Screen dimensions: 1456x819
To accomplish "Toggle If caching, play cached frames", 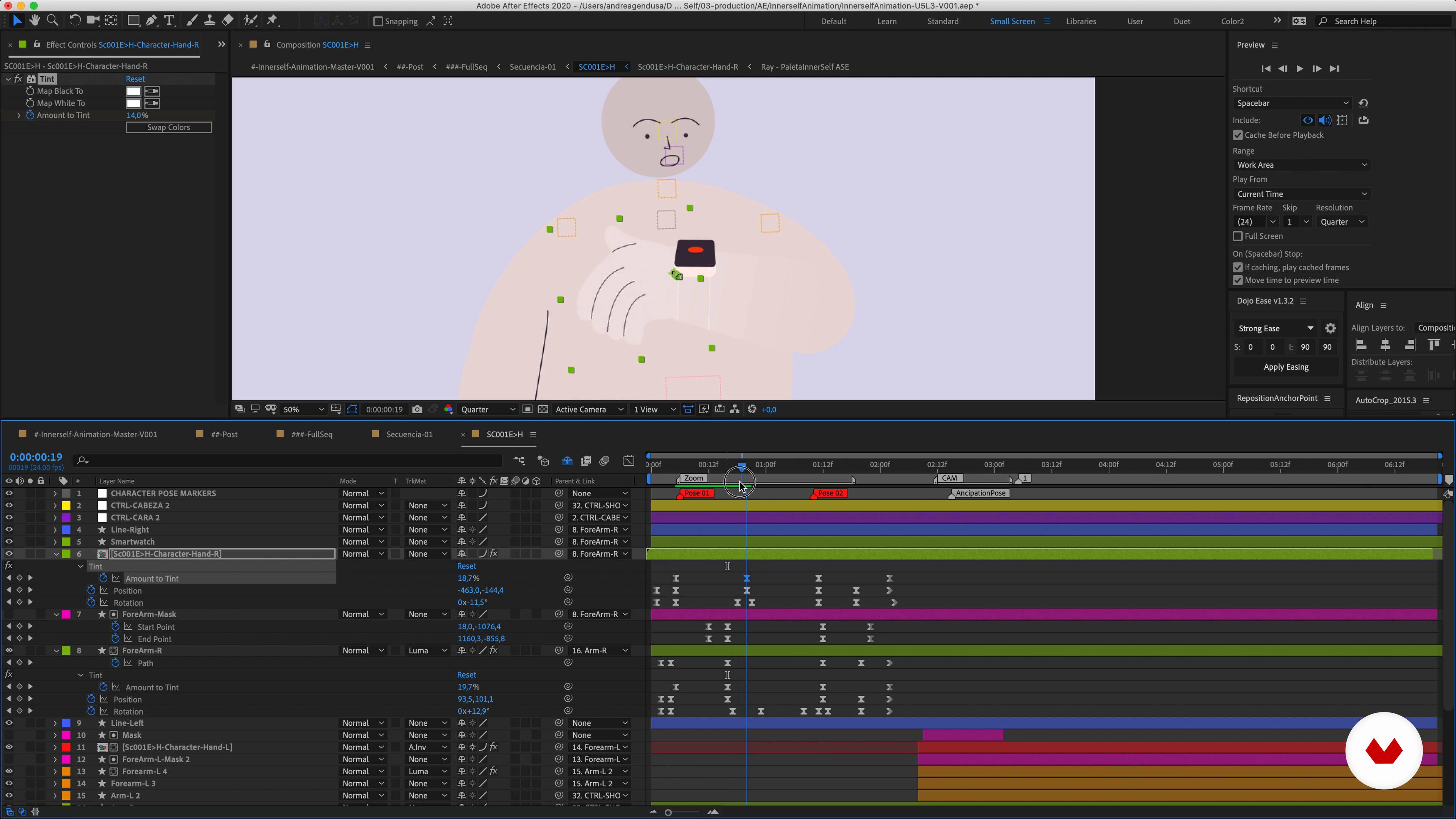I will [x=1238, y=267].
